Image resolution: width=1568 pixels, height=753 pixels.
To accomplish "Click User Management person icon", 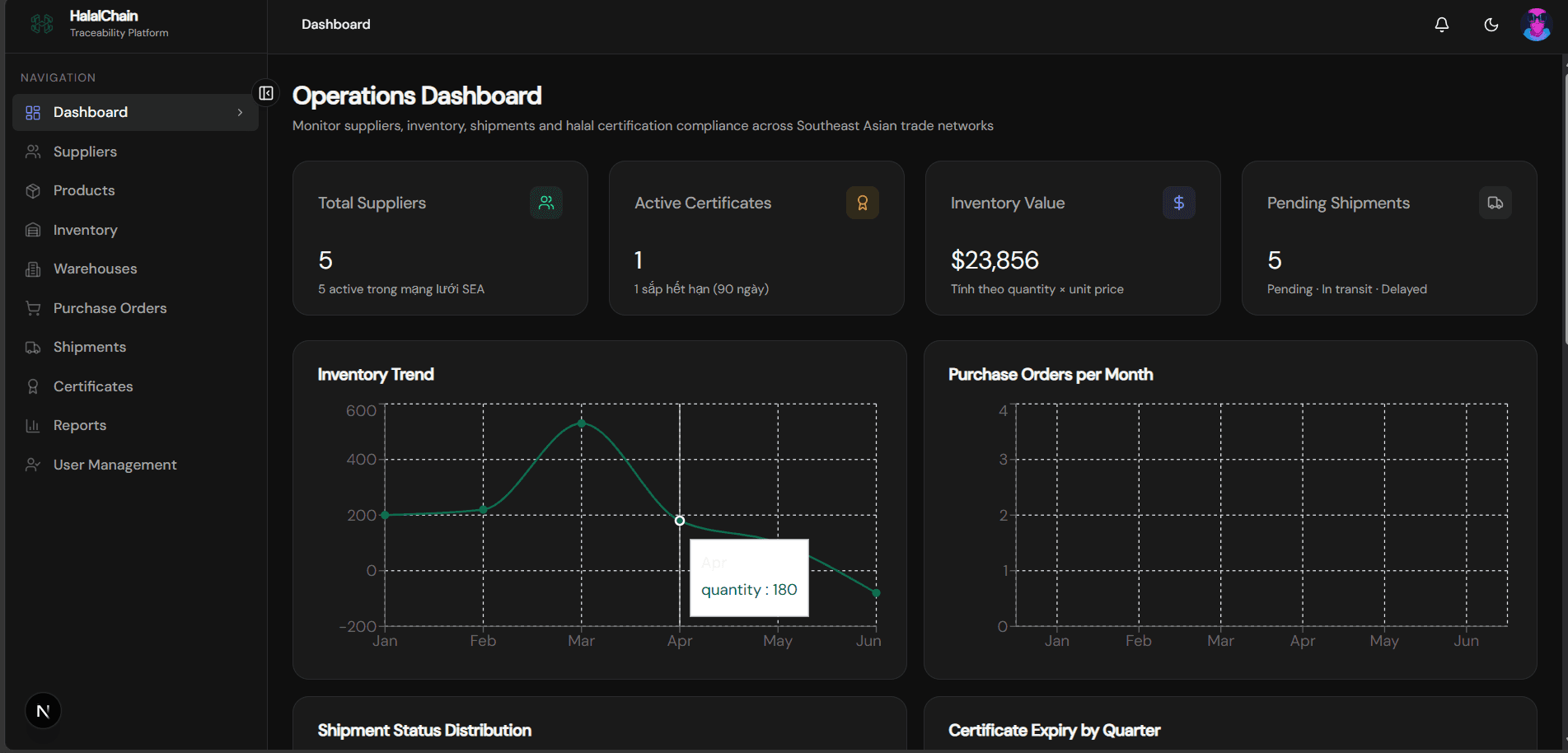I will (x=33, y=465).
